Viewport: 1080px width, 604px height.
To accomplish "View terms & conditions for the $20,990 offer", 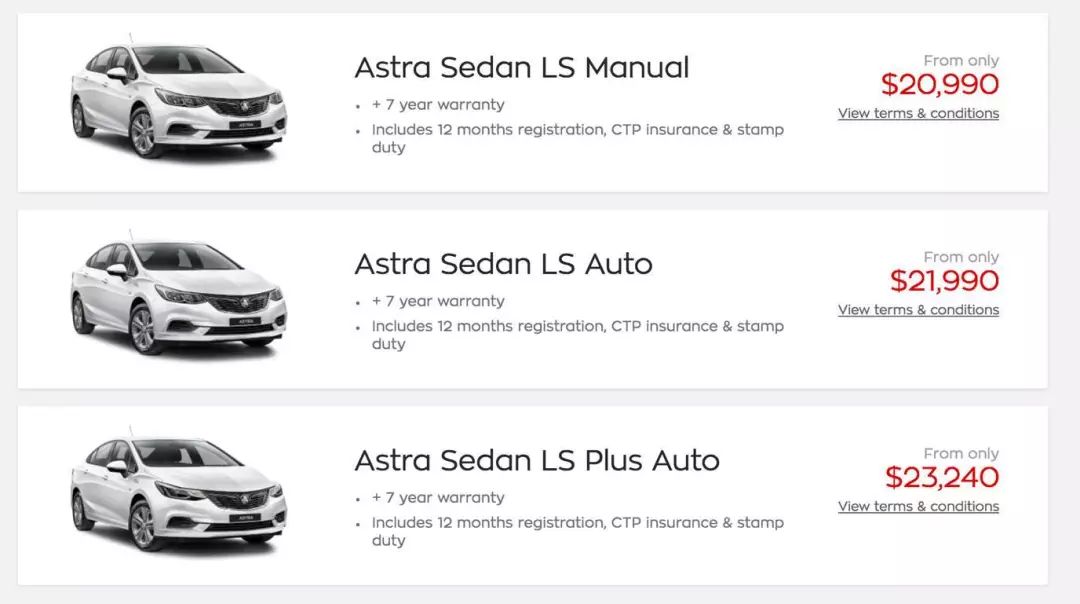I will coord(918,114).
